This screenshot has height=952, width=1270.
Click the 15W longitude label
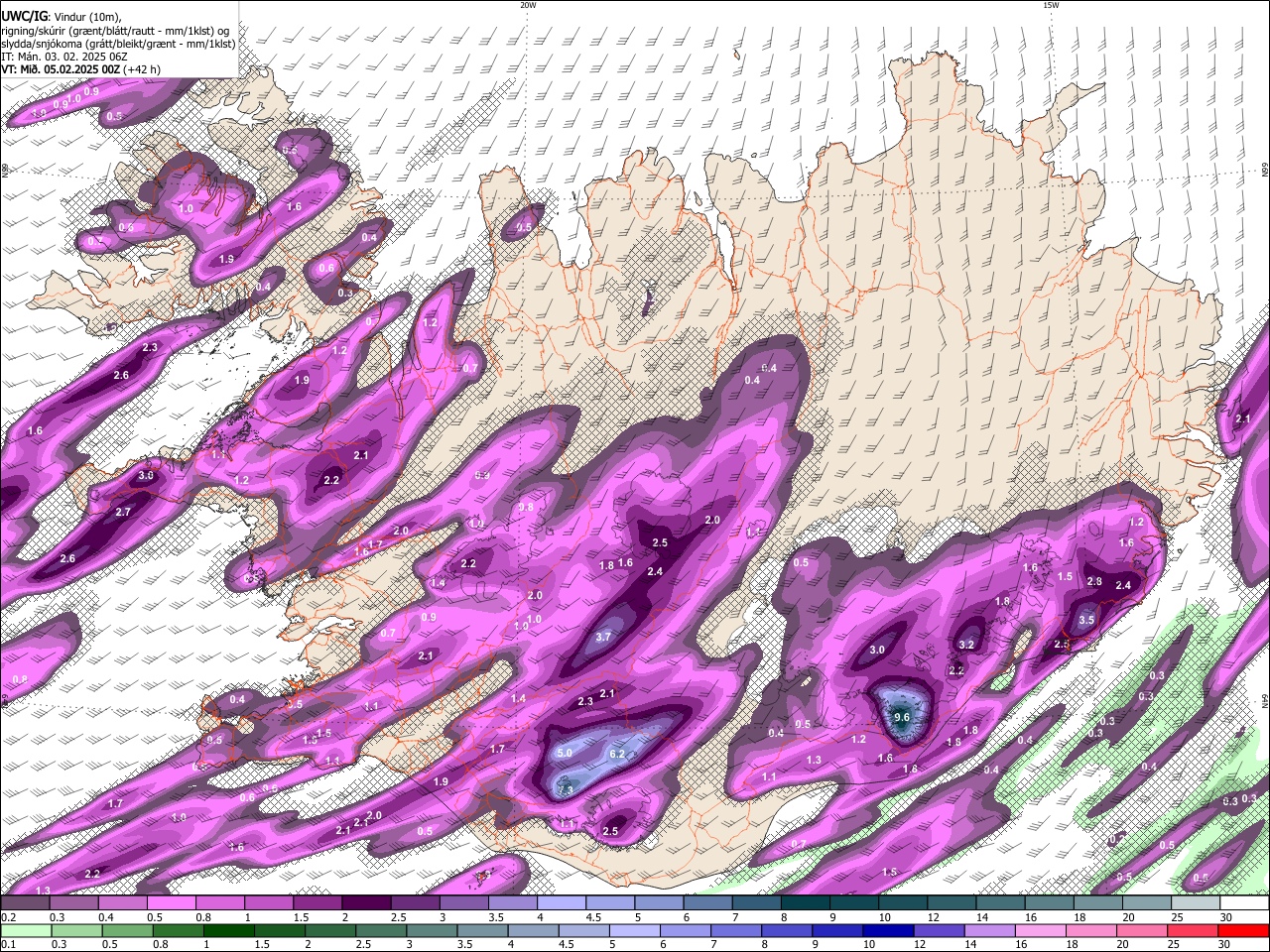[x=1050, y=5]
